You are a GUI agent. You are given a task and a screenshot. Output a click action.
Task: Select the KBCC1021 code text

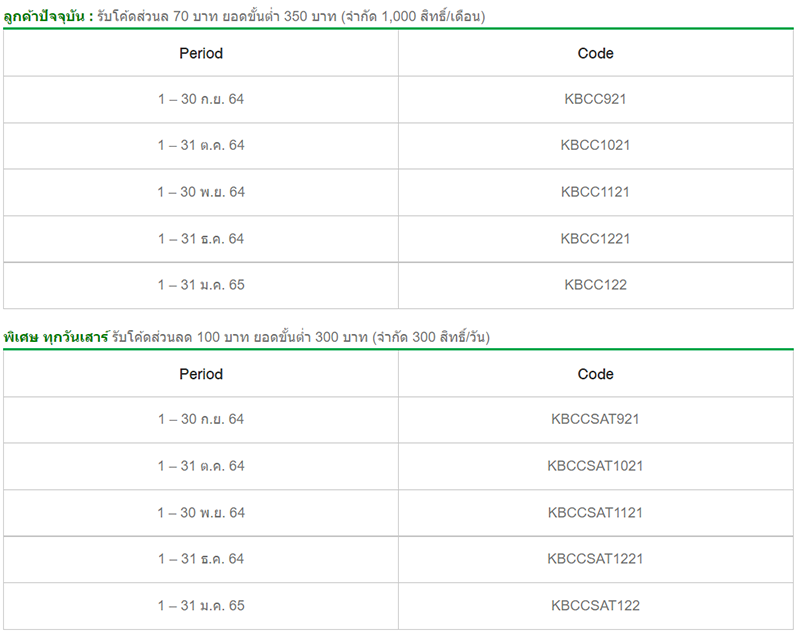click(x=595, y=145)
